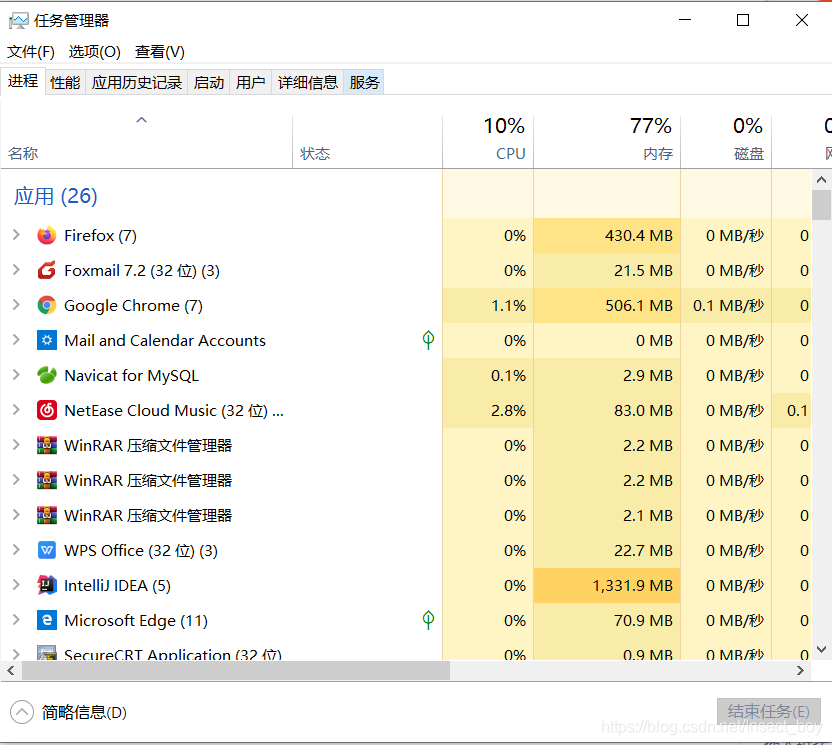Click green leaf status icon for Mail and Calendar

[428, 340]
